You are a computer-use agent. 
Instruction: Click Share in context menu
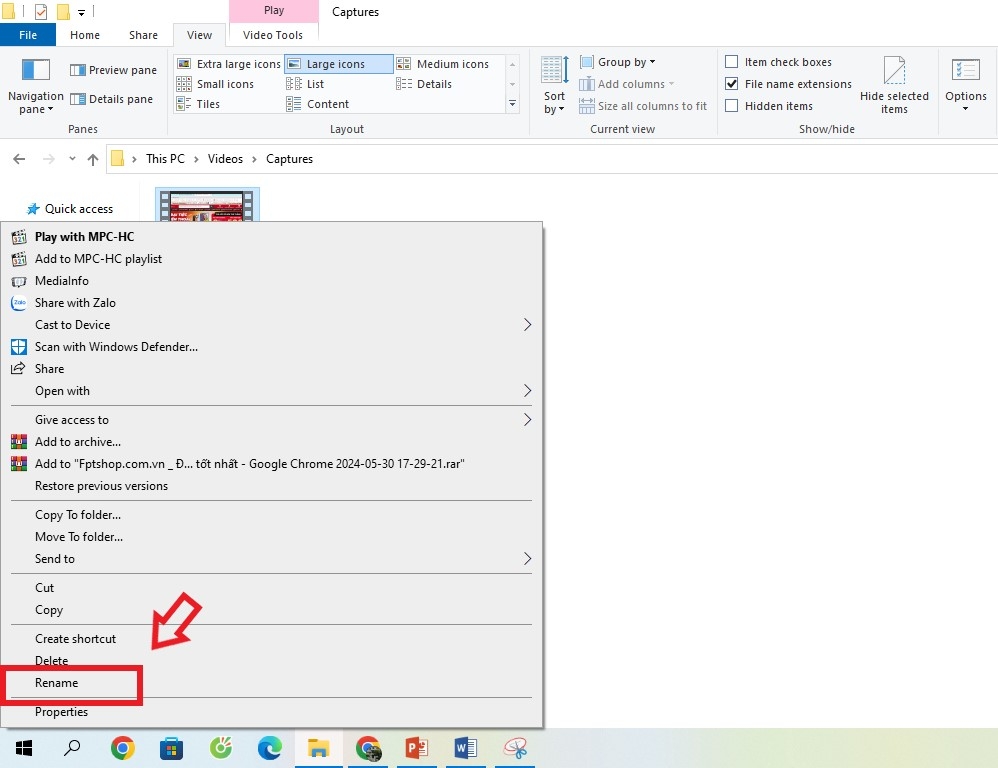271,368
